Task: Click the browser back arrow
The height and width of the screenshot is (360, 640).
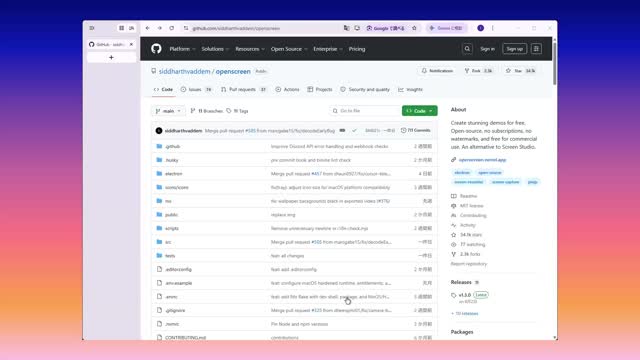Action: 147,28
